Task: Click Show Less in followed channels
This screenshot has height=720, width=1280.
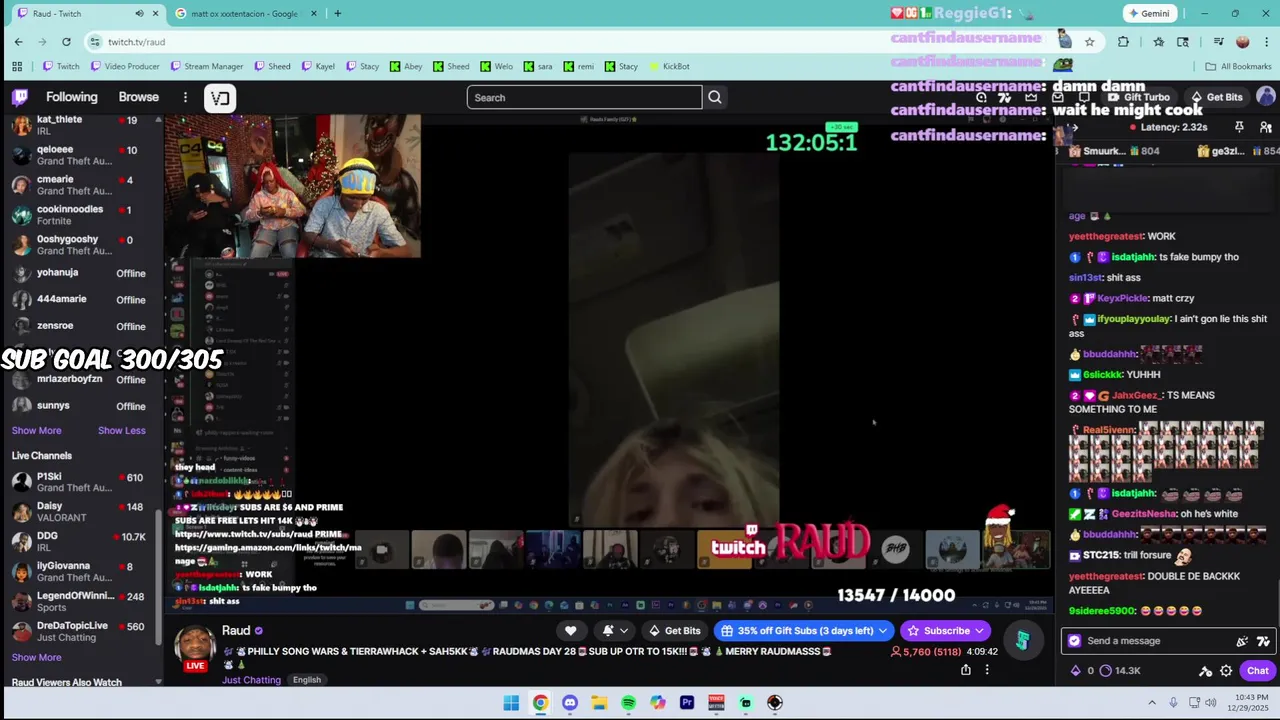Action: [x=122, y=430]
